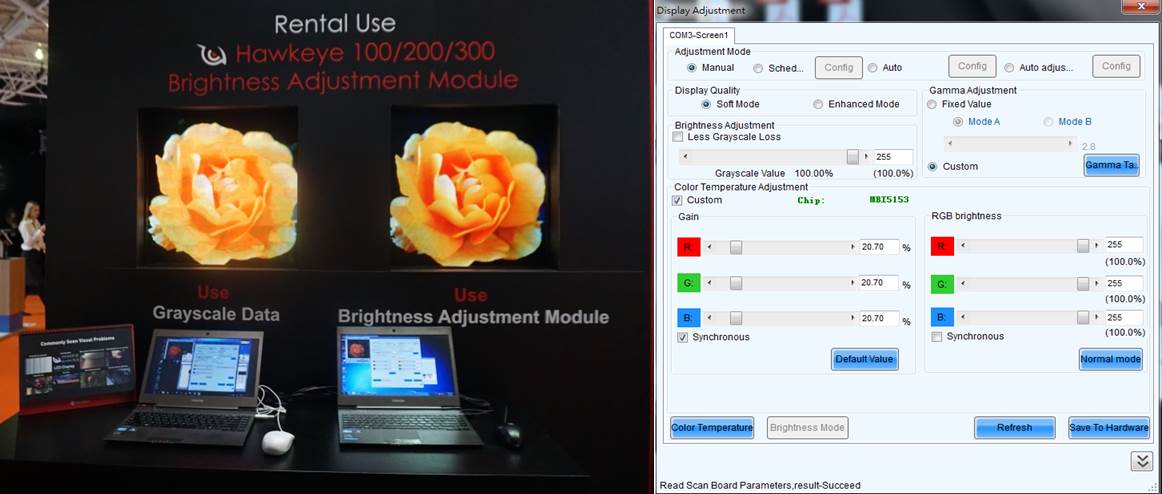This screenshot has width=1162, height=494.
Task: Click the MBI5153 chip label text
Action: 889,200
